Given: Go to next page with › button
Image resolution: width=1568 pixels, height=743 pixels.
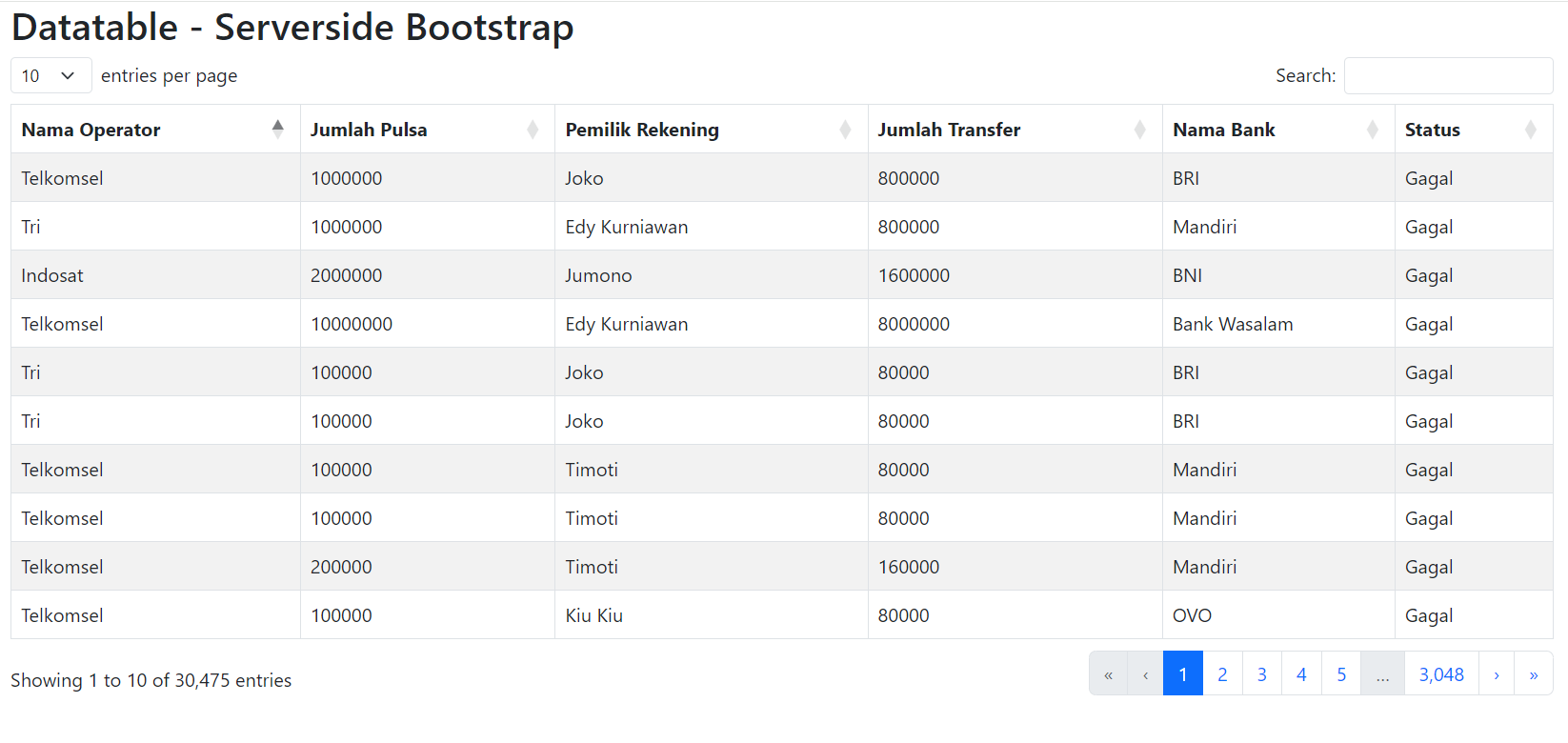Looking at the screenshot, I should coord(1497,674).
